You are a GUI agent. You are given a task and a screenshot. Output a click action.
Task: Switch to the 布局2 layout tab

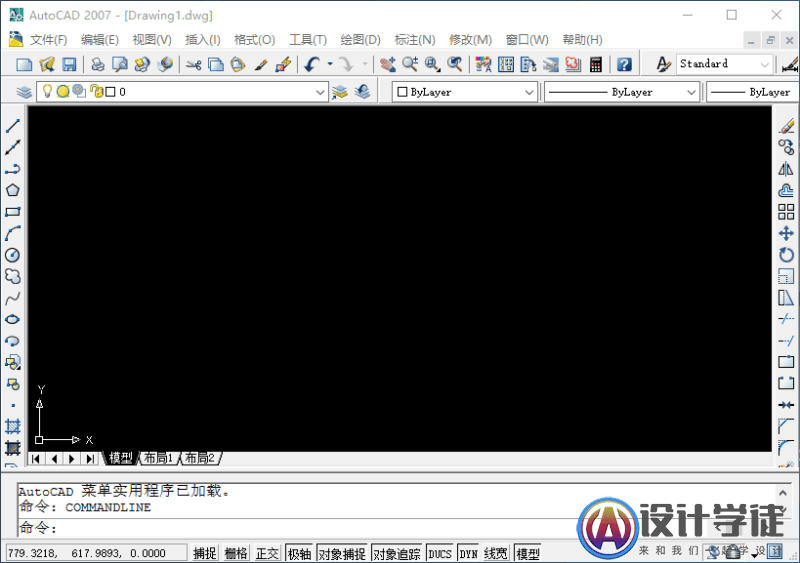pyautogui.click(x=200, y=458)
